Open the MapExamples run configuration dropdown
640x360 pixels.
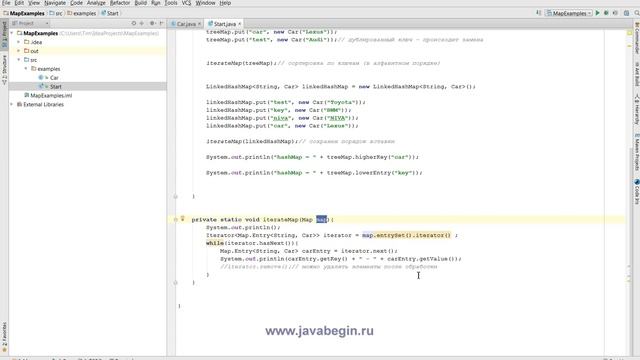point(569,13)
